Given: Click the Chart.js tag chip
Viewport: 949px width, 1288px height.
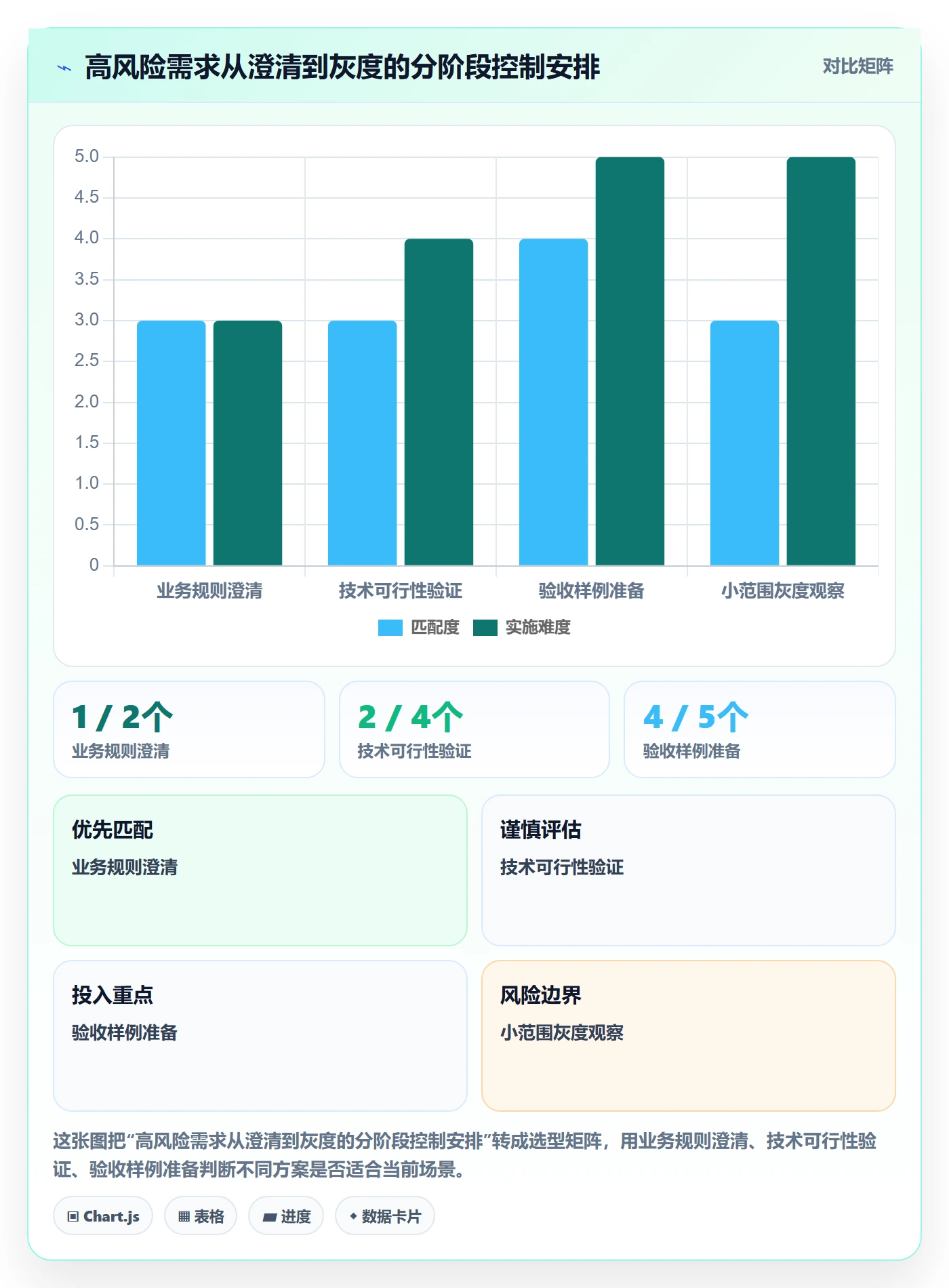Looking at the screenshot, I should [103, 1216].
